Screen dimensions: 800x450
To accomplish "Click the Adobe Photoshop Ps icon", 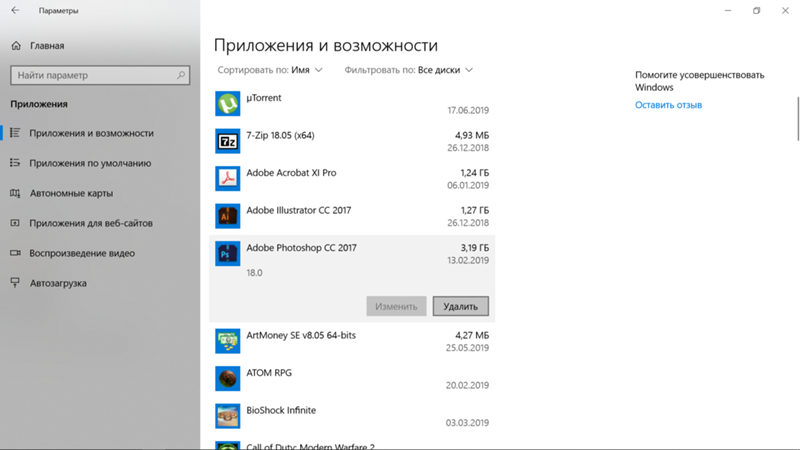I will 228,254.
